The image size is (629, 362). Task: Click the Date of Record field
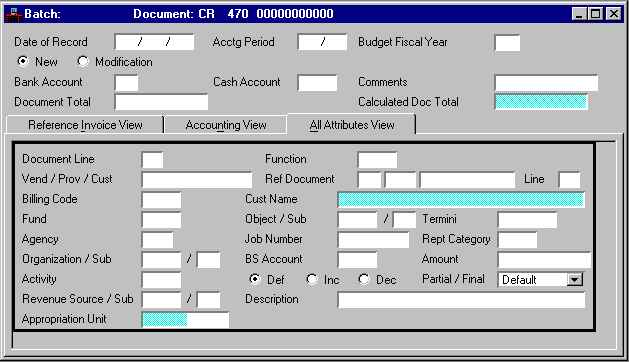coord(154,42)
